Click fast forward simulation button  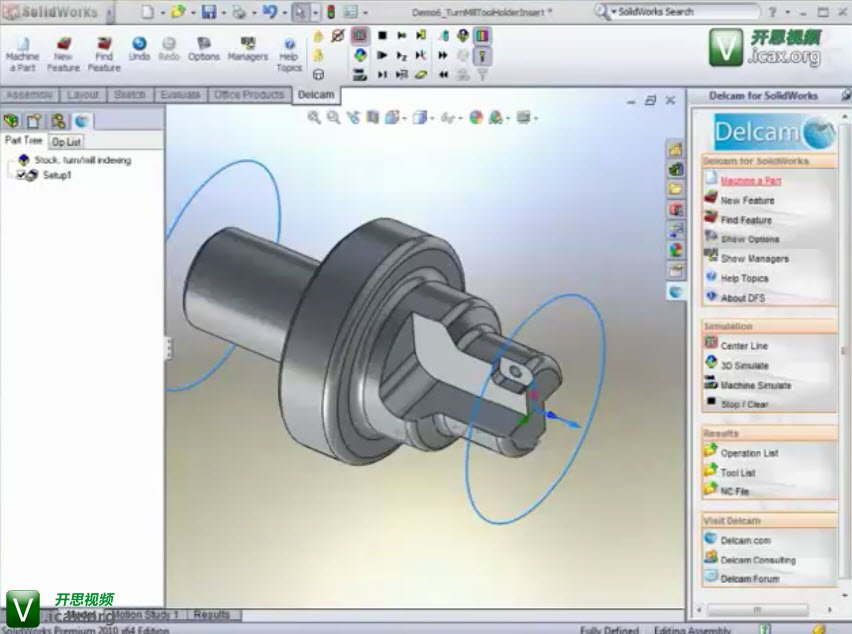[443, 55]
